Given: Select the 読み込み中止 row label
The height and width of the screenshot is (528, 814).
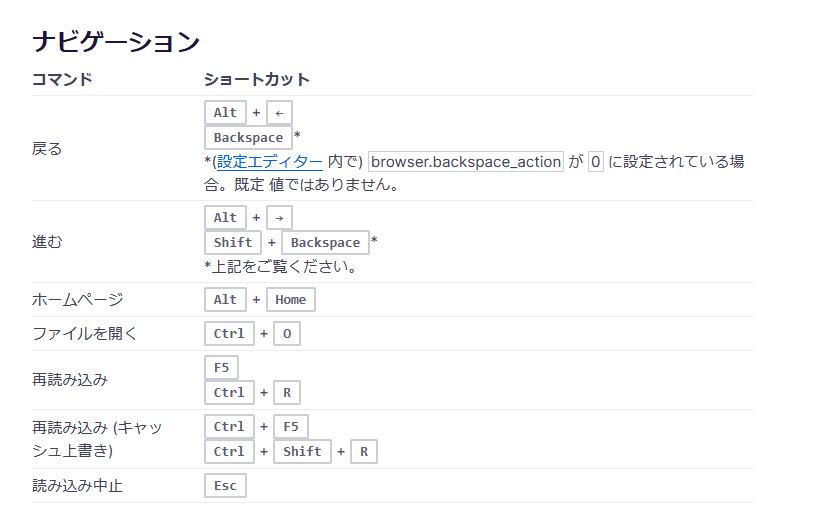Looking at the screenshot, I should coord(78,486).
